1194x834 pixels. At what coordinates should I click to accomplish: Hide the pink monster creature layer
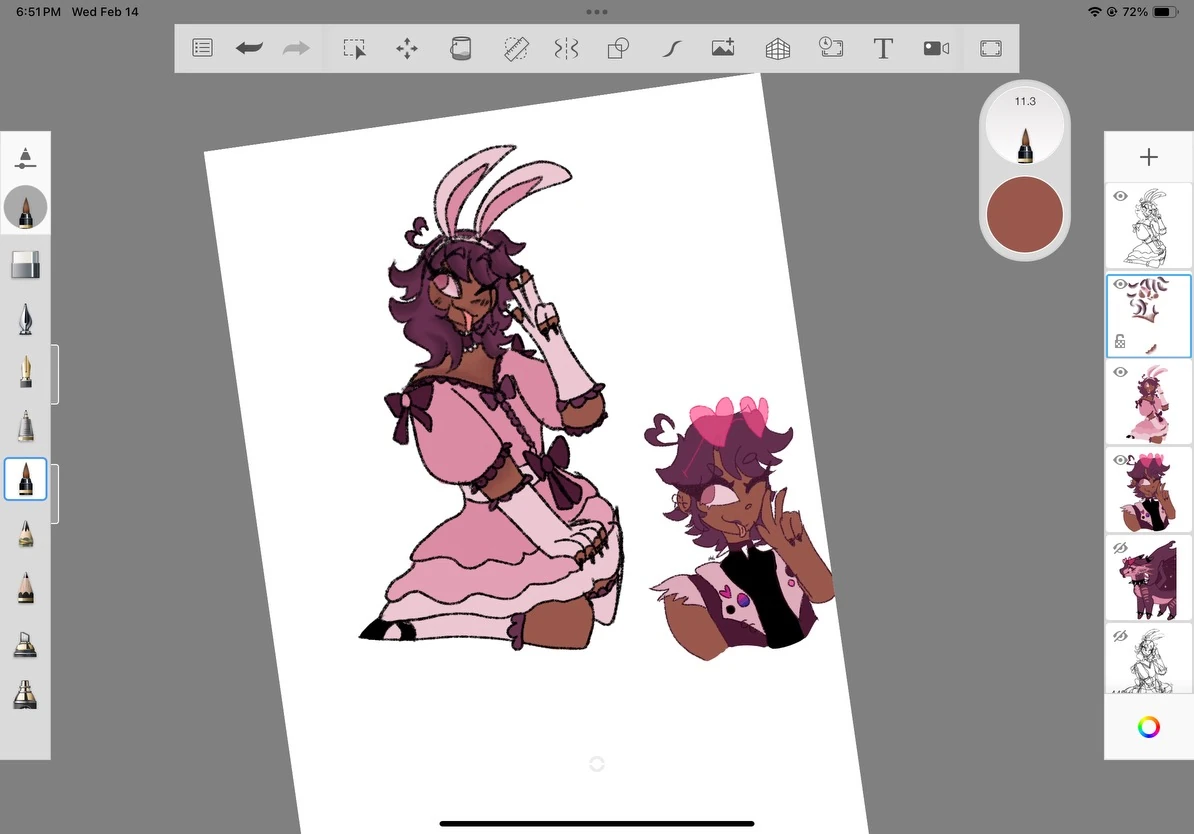1119,547
